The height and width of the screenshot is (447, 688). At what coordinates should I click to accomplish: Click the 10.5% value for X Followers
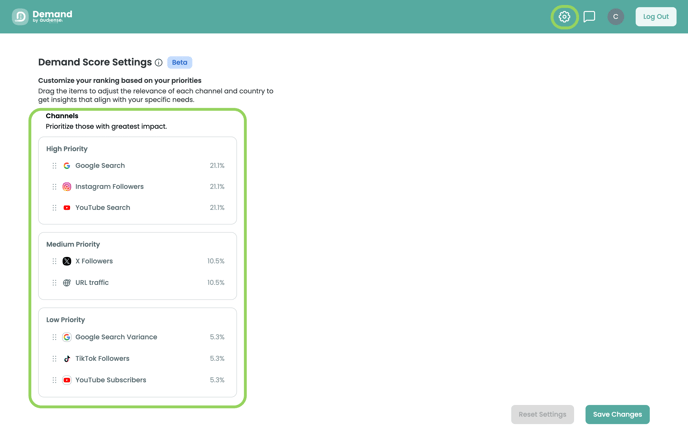pos(216,261)
